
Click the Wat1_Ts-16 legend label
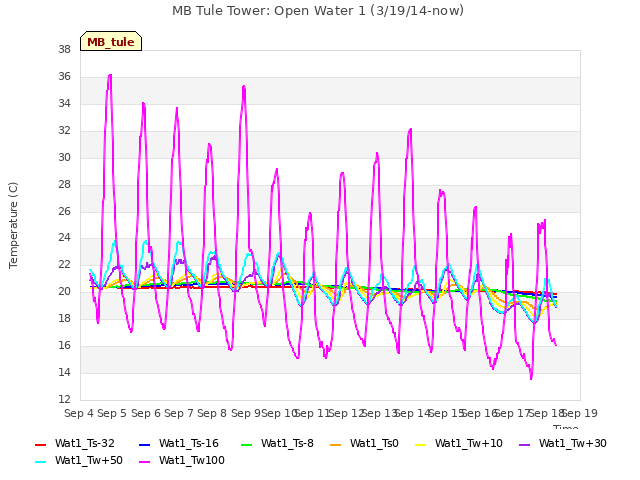189,443
